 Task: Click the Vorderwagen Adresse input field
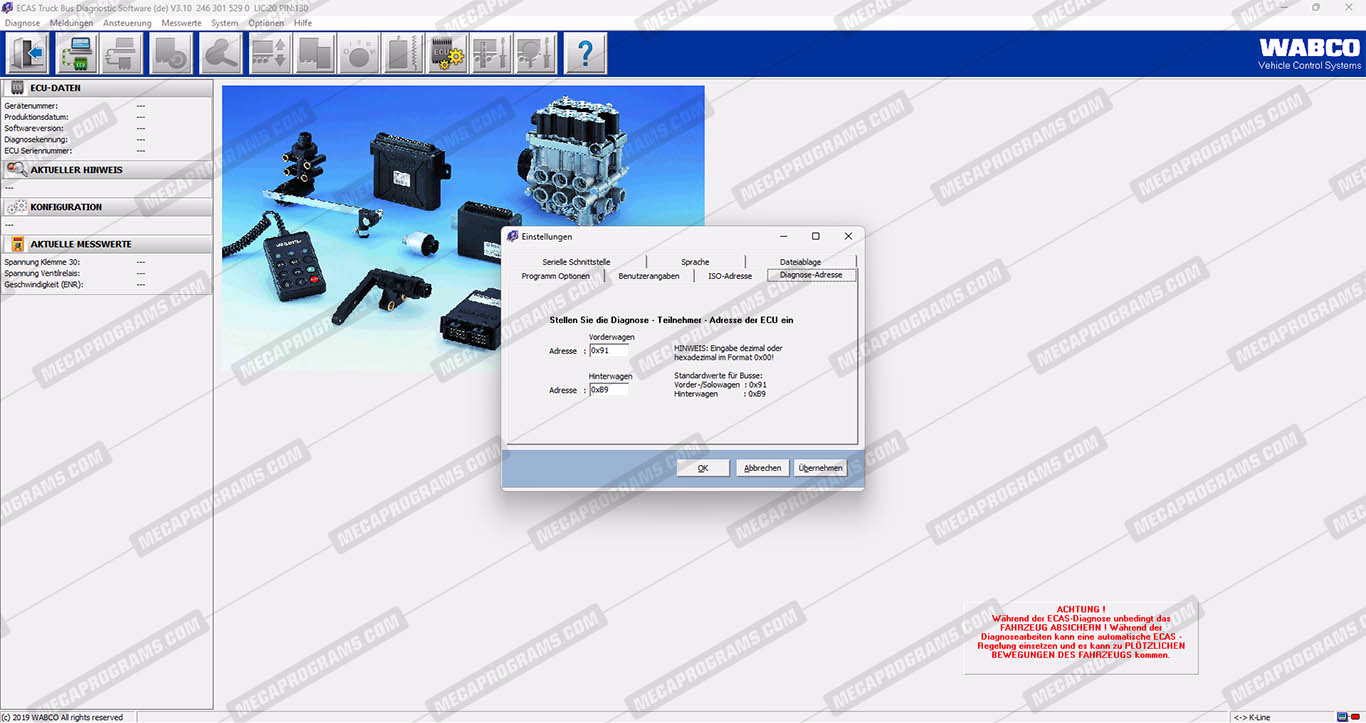[609, 351]
